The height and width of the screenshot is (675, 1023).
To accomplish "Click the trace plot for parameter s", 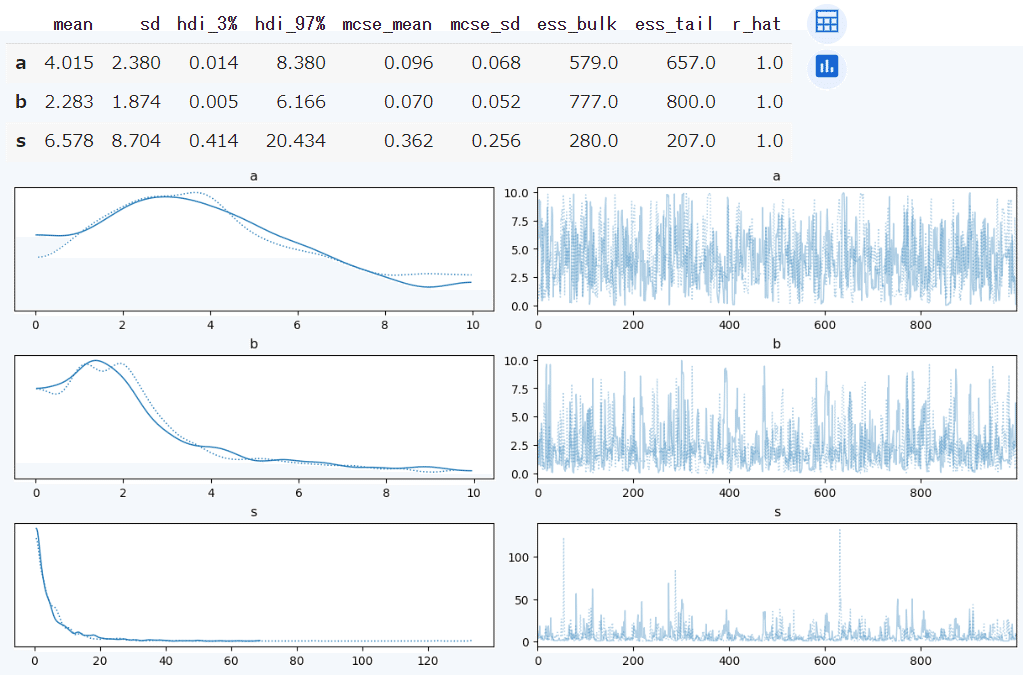I will [x=776, y=585].
